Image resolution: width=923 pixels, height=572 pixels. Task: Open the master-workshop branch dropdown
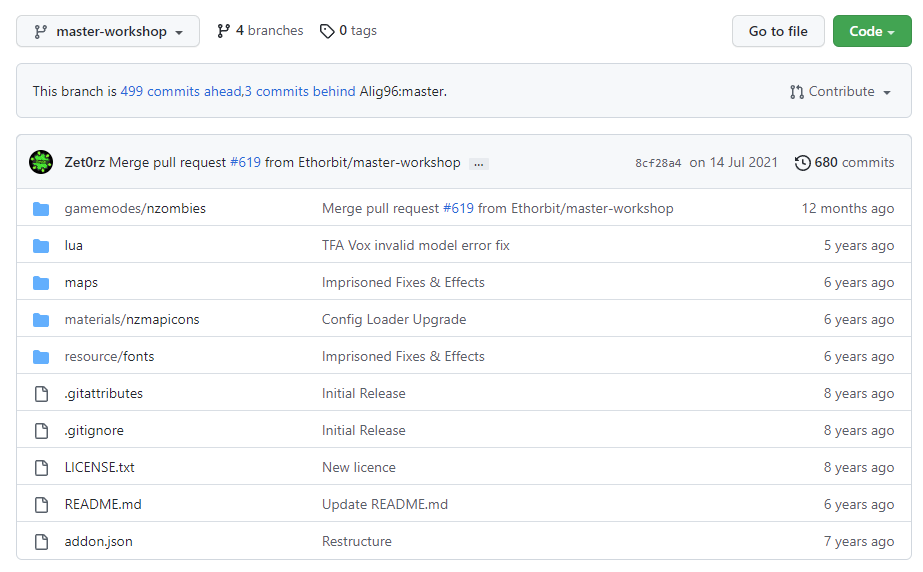click(x=108, y=31)
